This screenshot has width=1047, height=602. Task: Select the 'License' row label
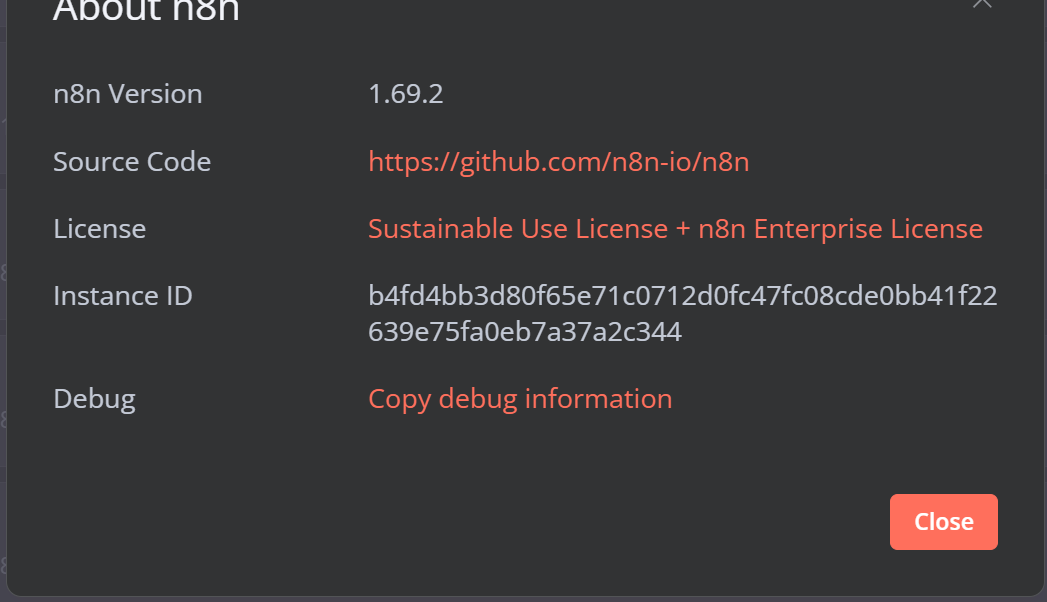99,229
